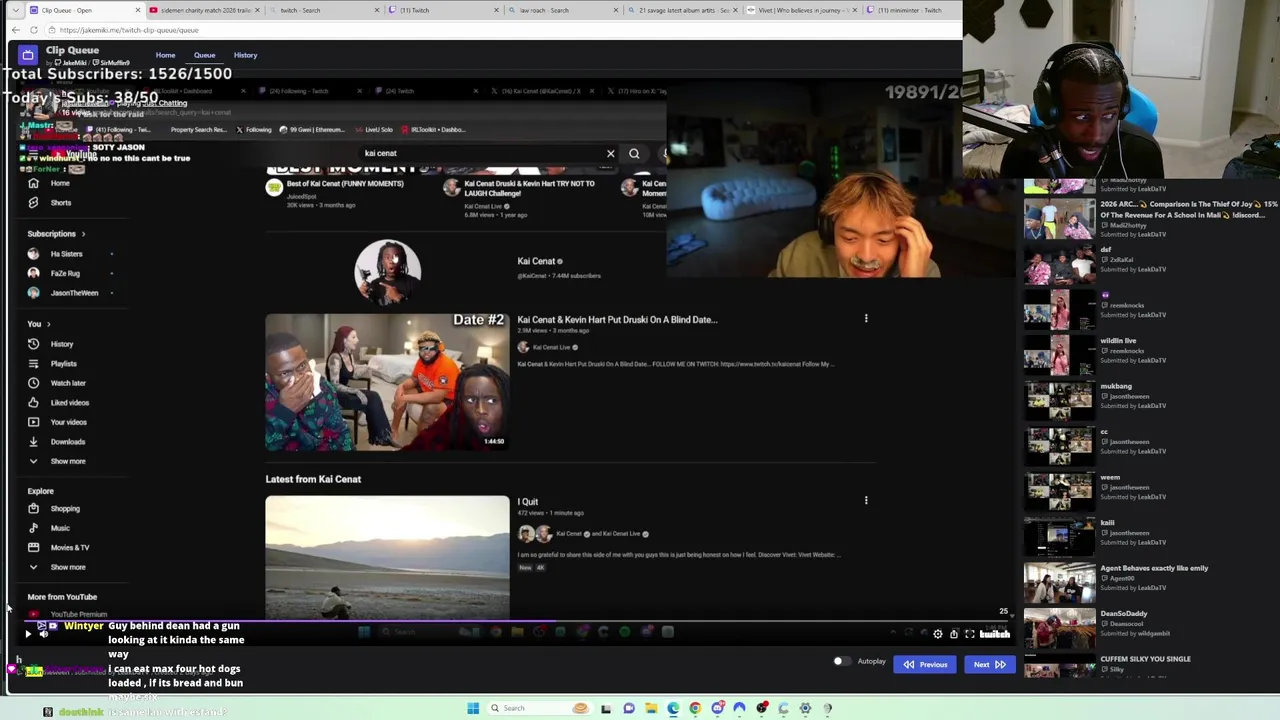The width and height of the screenshot is (1280, 720).
Task: Open the Windows Start menu
Action: 473,708
